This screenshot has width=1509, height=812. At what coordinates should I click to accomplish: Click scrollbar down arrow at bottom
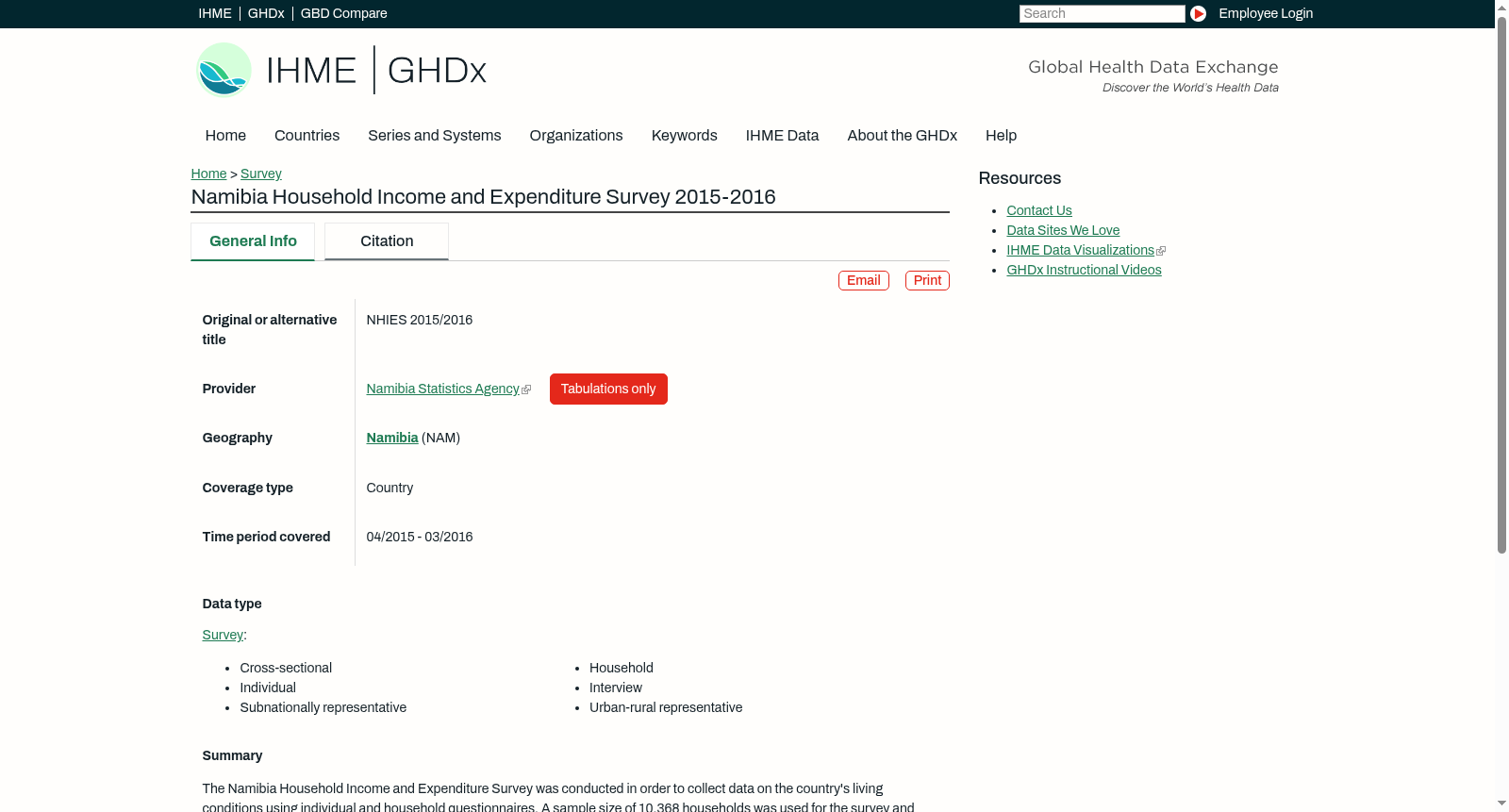coord(1501,804)
